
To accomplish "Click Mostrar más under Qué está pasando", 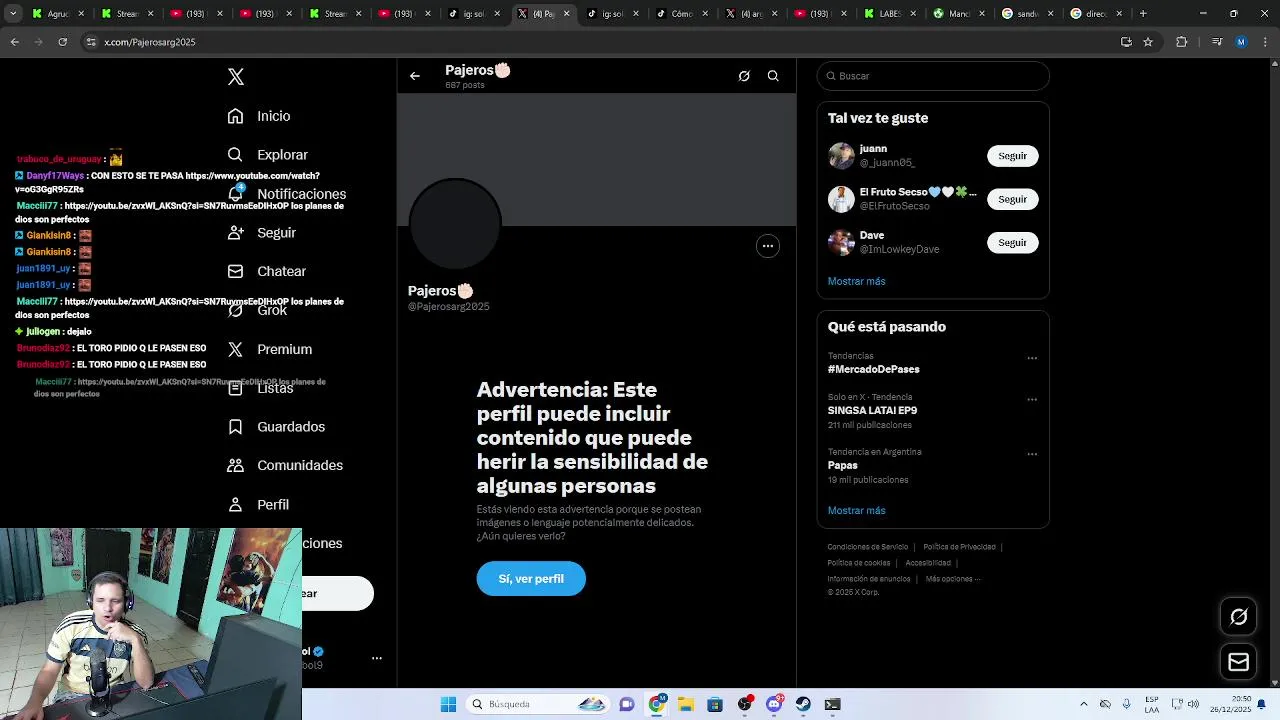I will pyautogui.click(x=856, y=511).
